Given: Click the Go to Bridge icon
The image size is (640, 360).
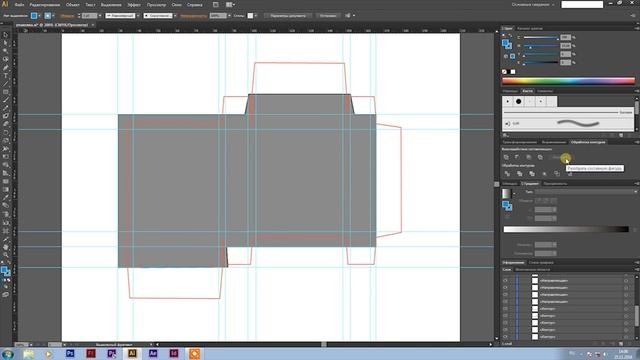Looking at the screenshot, I should point(216,4).
